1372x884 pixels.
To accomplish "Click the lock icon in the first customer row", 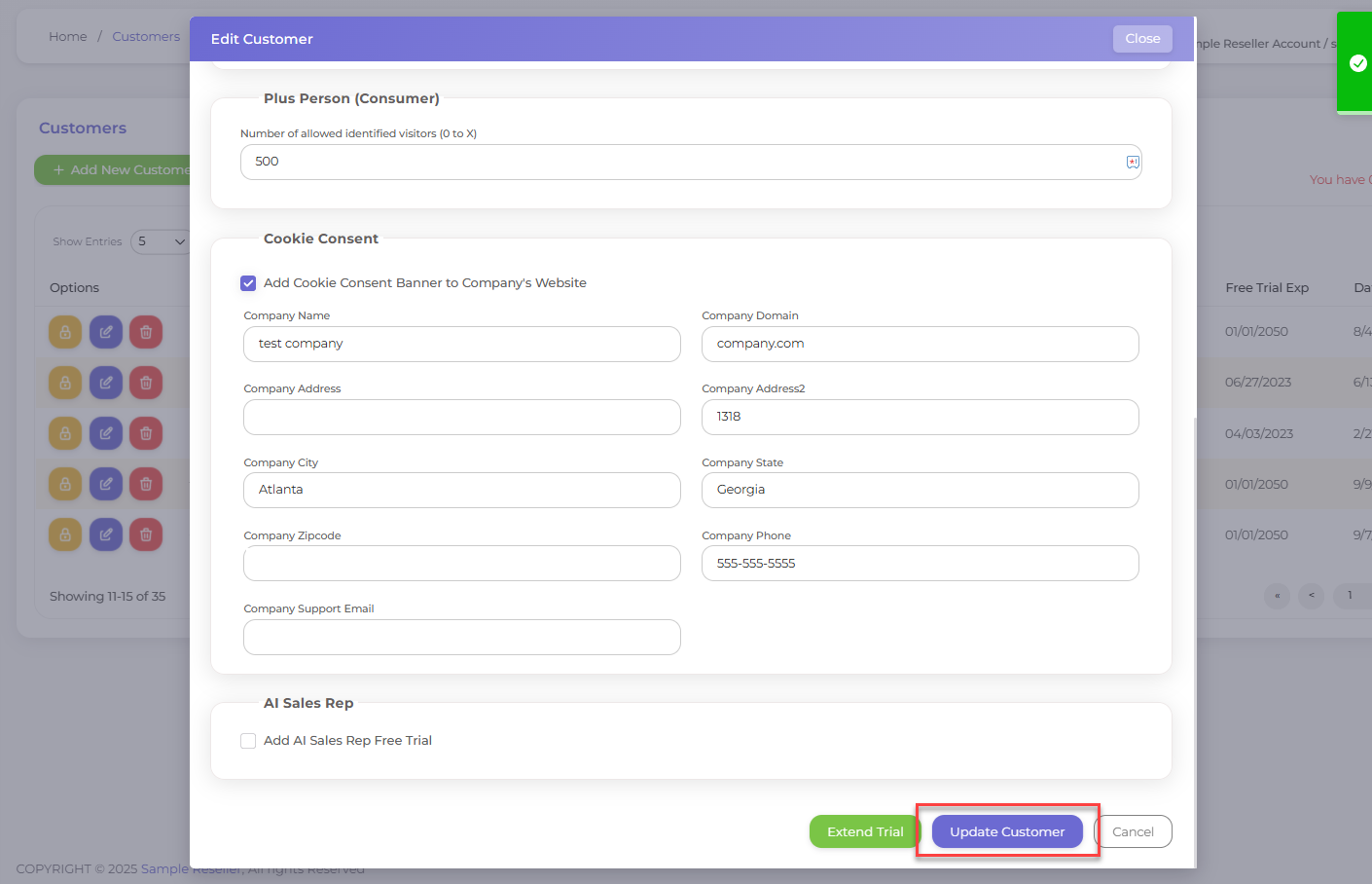I will click(x=65, y=332).
